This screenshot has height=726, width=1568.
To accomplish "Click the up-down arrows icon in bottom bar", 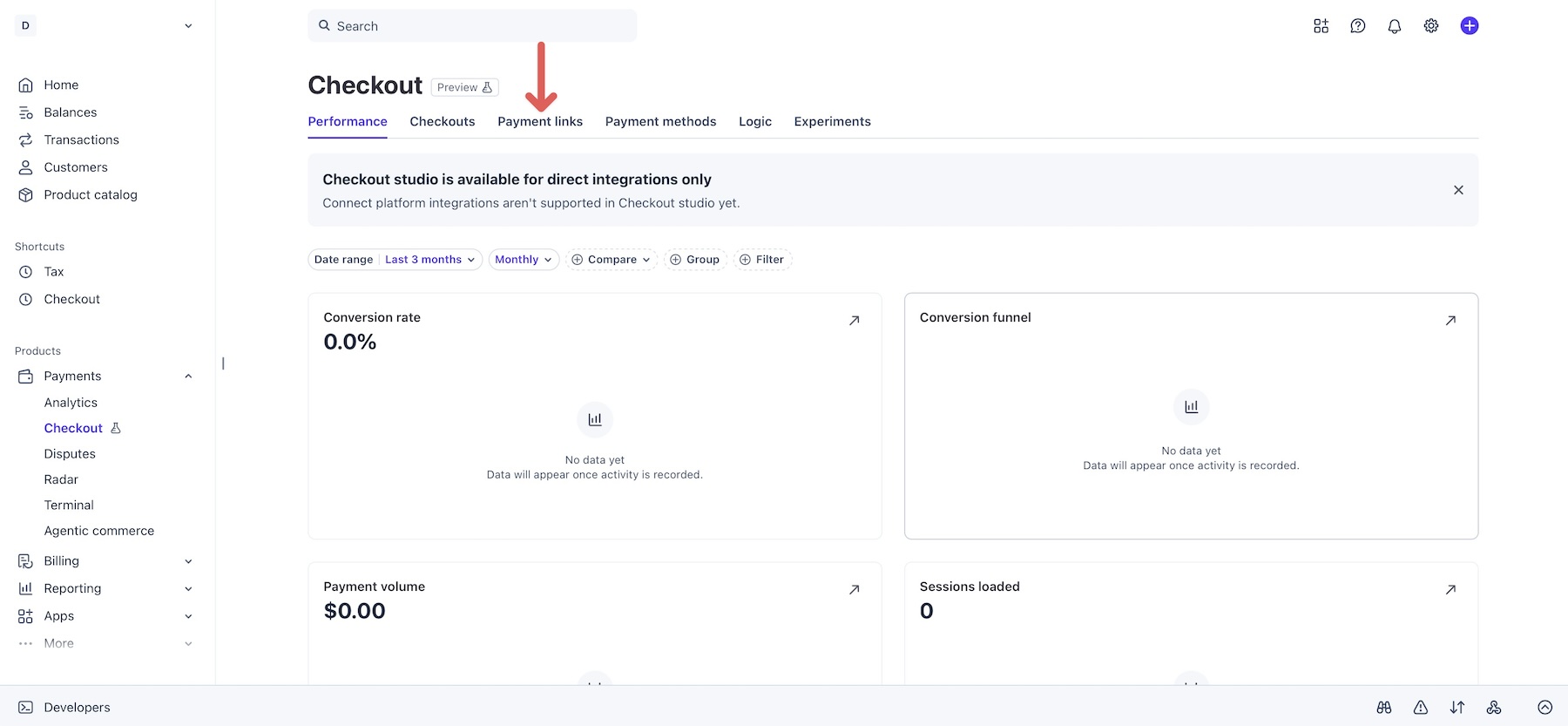I will coord(1457,708).
